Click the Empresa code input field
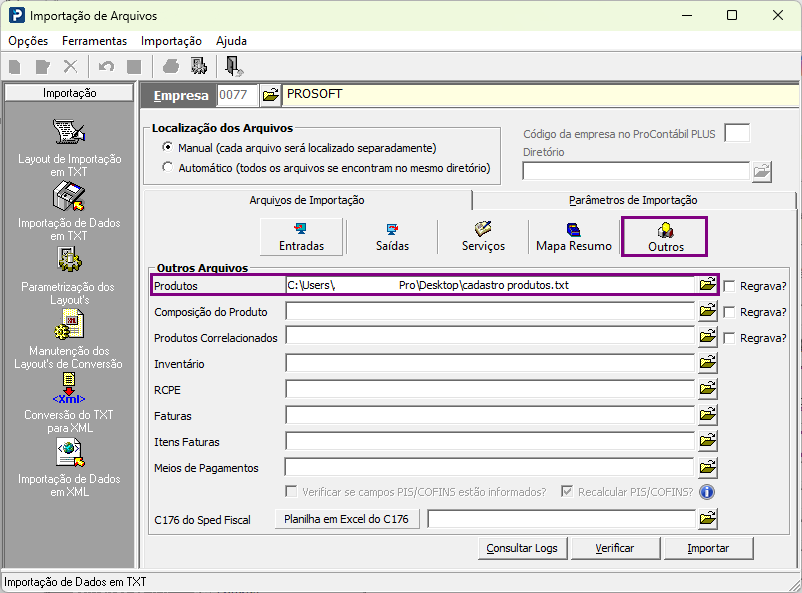Screen dimensions: 802x593 (236, 95)
